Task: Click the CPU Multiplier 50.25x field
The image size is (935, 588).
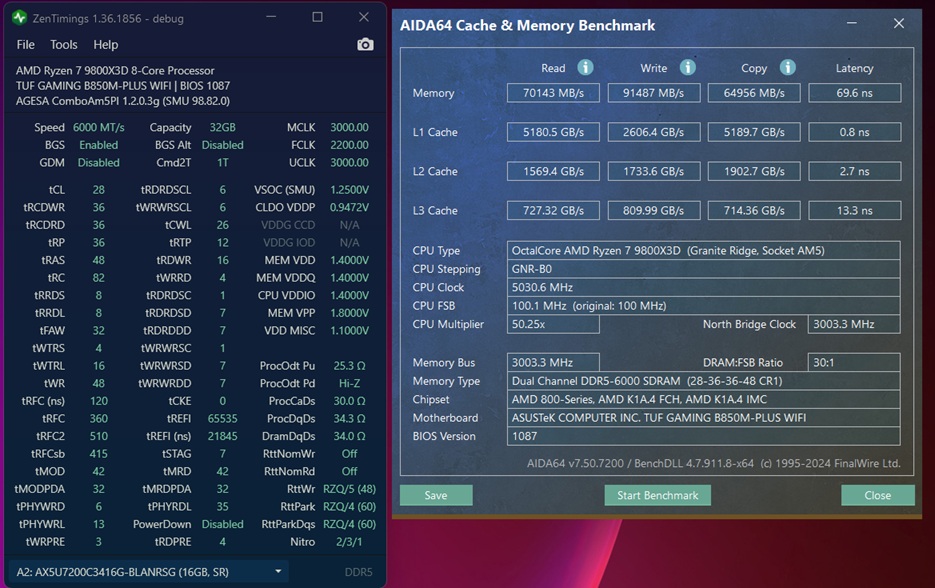Action: [553, 324]
